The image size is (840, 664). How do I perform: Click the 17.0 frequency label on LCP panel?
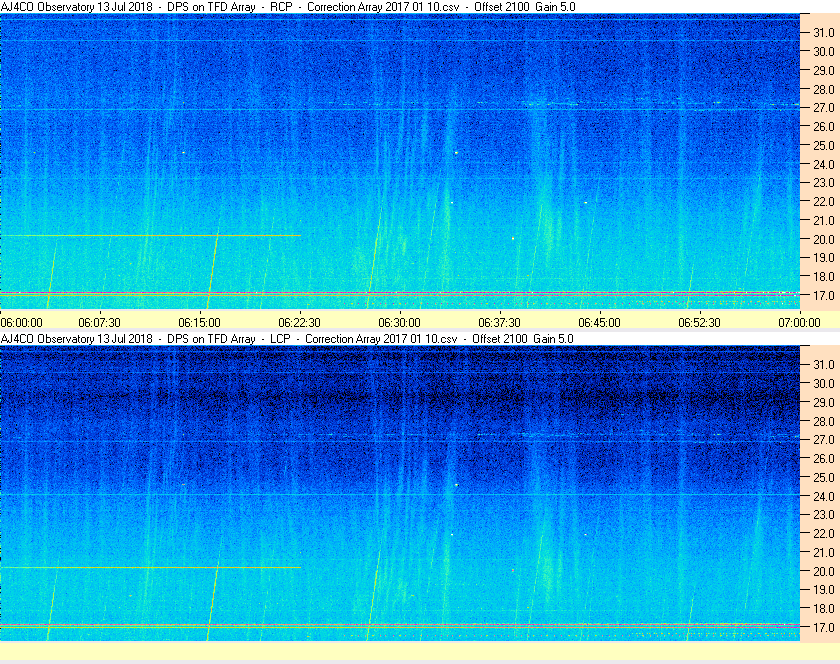pos(824,627)
